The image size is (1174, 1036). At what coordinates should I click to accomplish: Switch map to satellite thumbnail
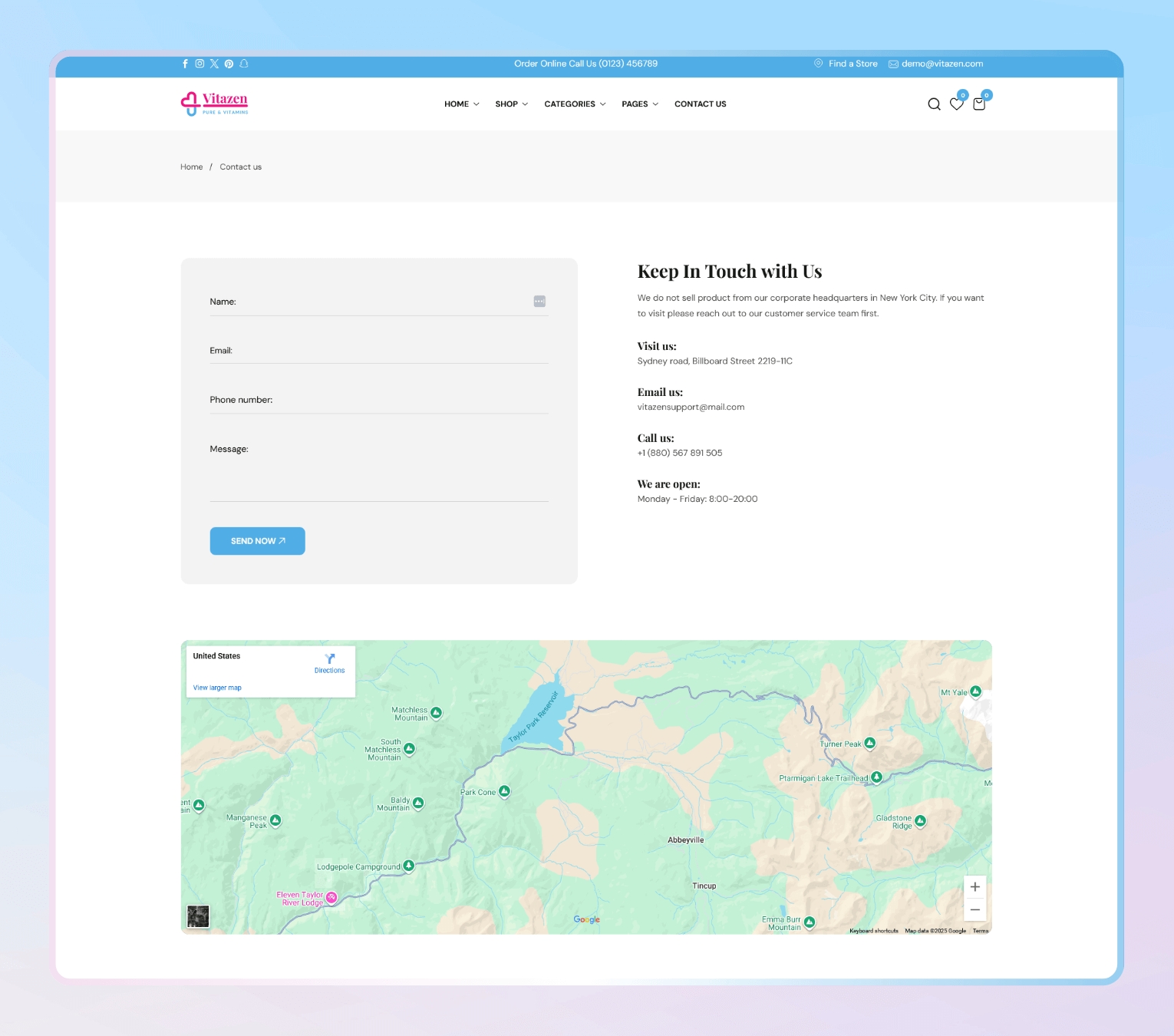coord(198,916)
